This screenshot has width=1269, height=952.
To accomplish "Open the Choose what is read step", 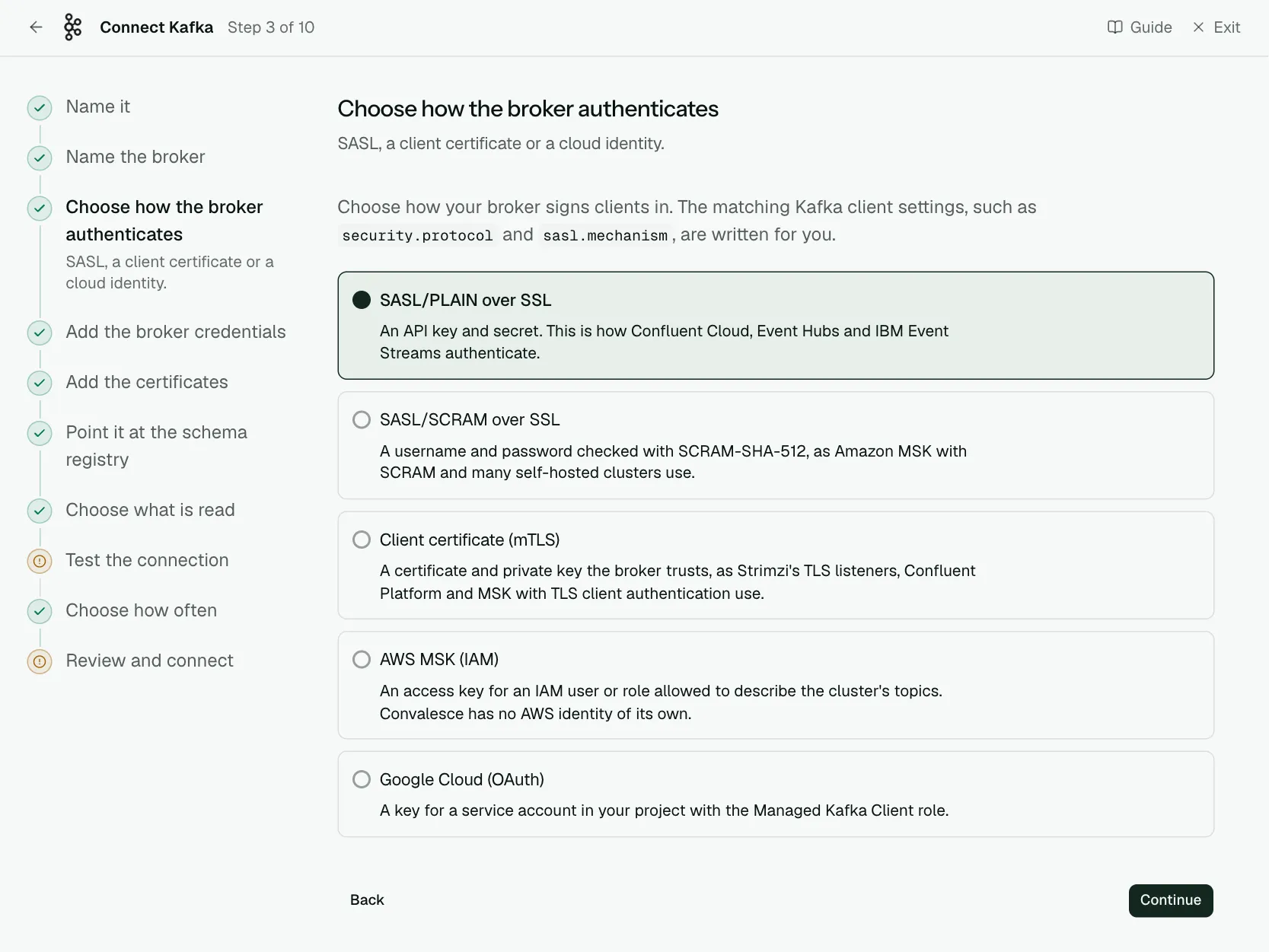I will pos(150,510).
